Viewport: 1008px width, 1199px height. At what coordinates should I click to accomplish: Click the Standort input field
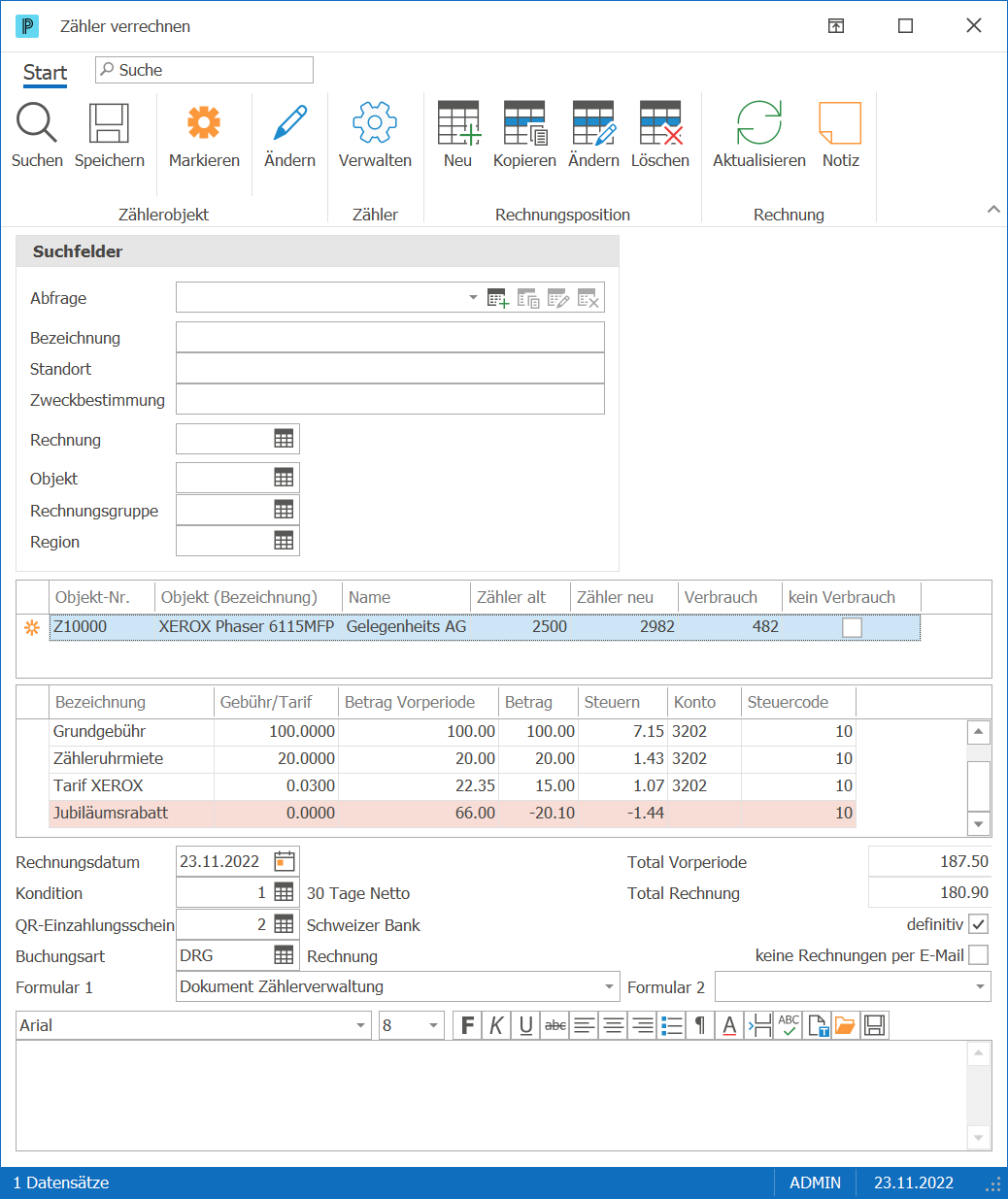click(390, 368)
